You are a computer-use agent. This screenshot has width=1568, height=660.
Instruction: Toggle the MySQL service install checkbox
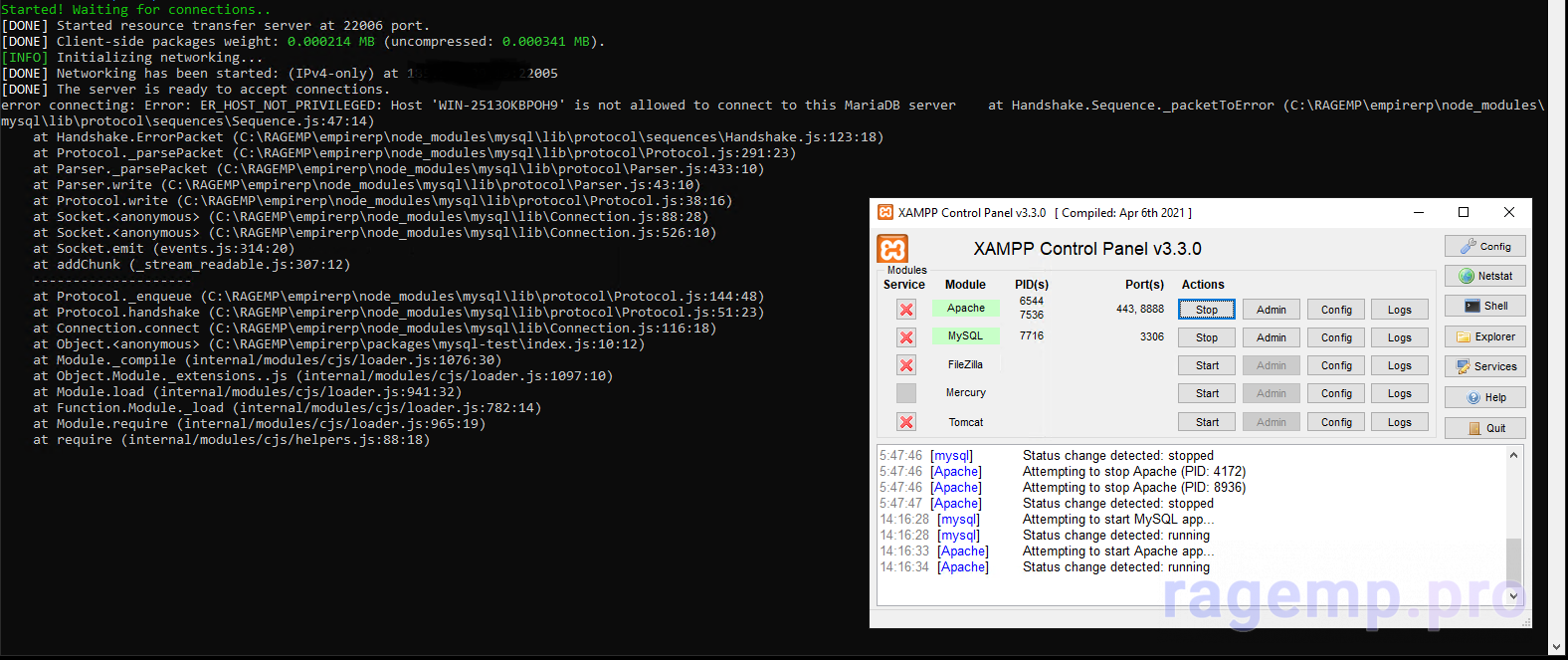click(906, 337)
